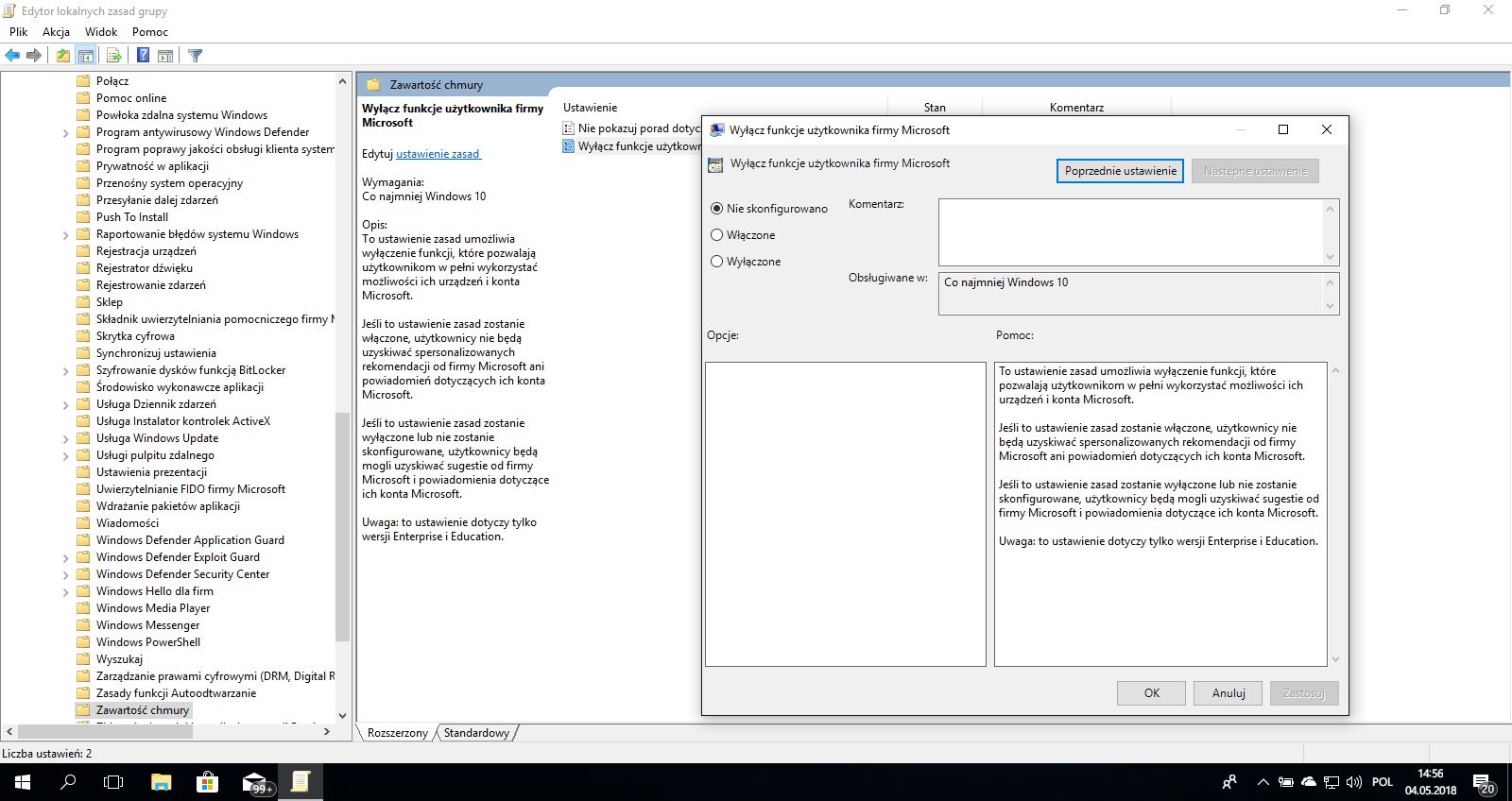Expand 'Program antywirusowy Windows Defender' node
1512x801 pixels.
pyautogui.click(x=65, y=133)
